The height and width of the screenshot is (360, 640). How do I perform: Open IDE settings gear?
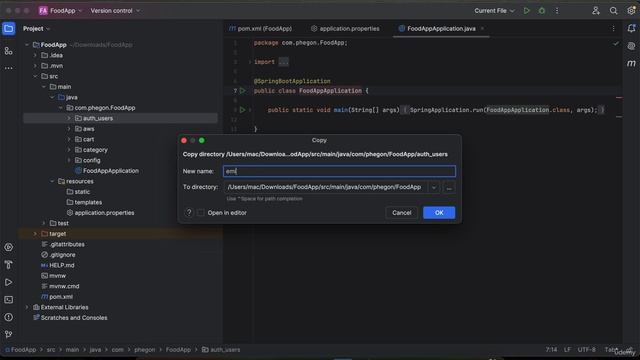coord(631,11)
